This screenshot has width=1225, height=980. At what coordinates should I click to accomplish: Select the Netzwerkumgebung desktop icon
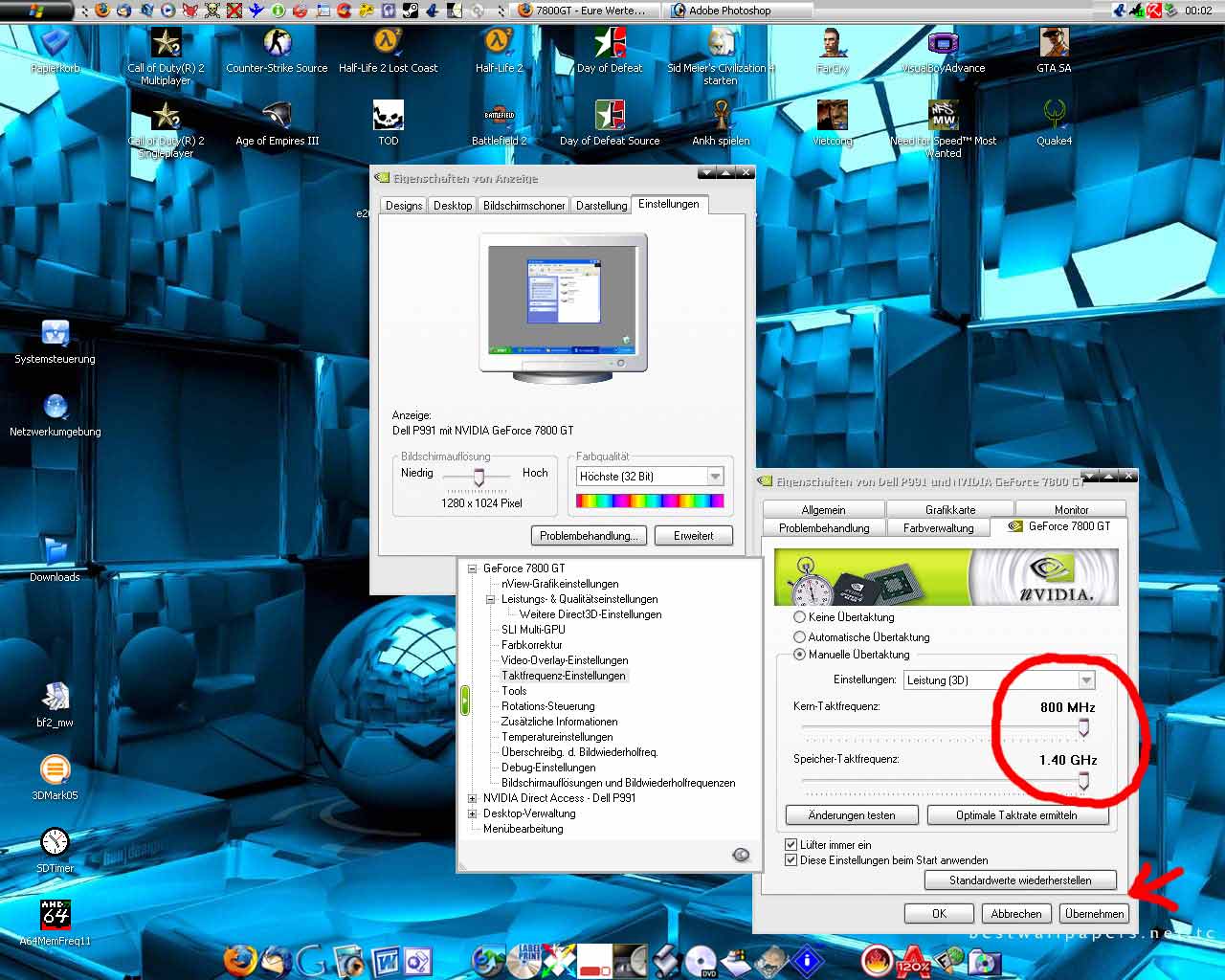[x=55, y=408]
